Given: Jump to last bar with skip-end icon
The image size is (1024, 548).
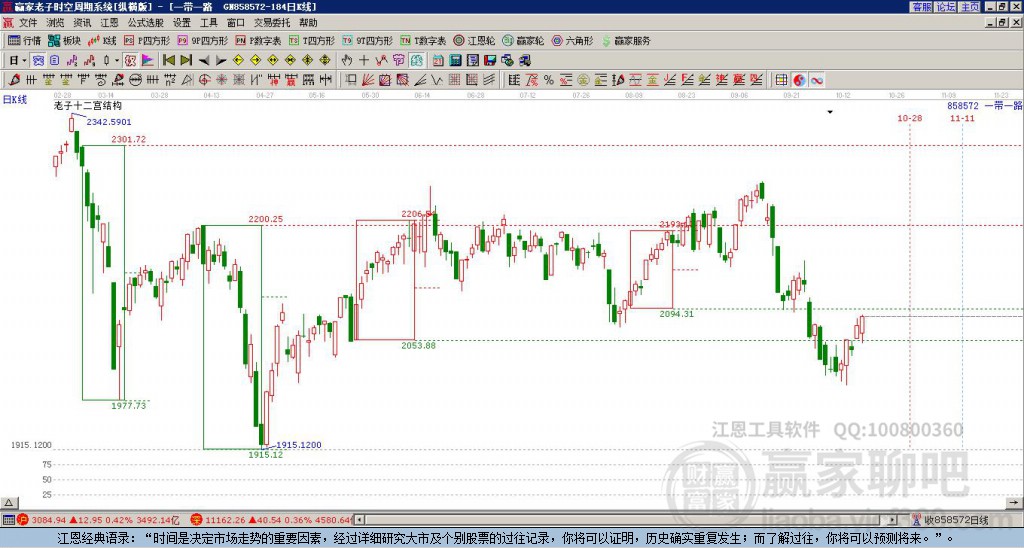Looking at the screenshot, I should tap(186, 61).
